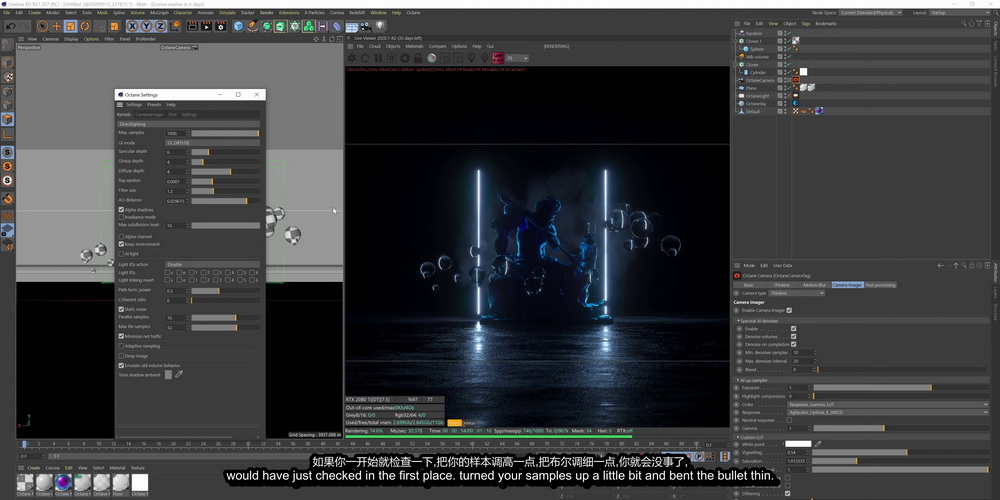Screen dimensions: 1000x500
Task: Select the Rotate tool
Action: (84, 26)
